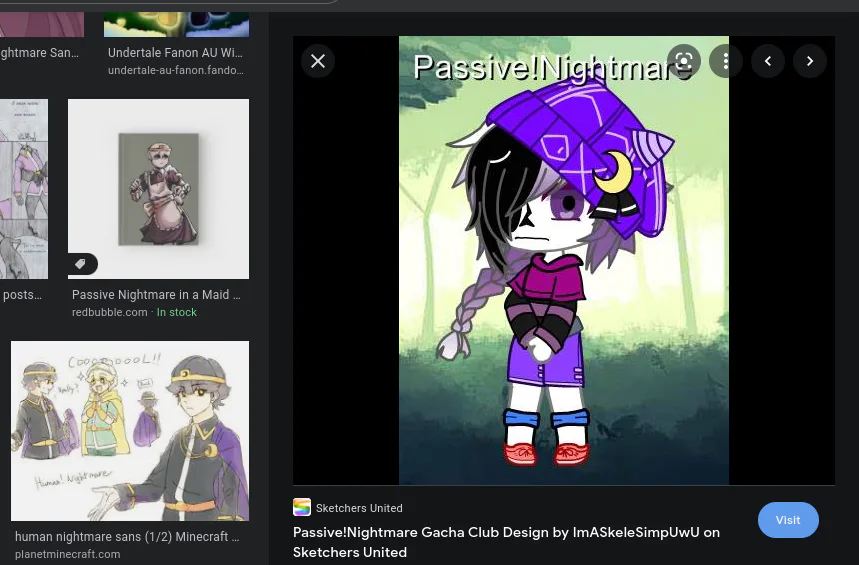859x565 pixels.
Task: Open the Undertale Fanon AU thumbnail image
Action: point(176,24)
